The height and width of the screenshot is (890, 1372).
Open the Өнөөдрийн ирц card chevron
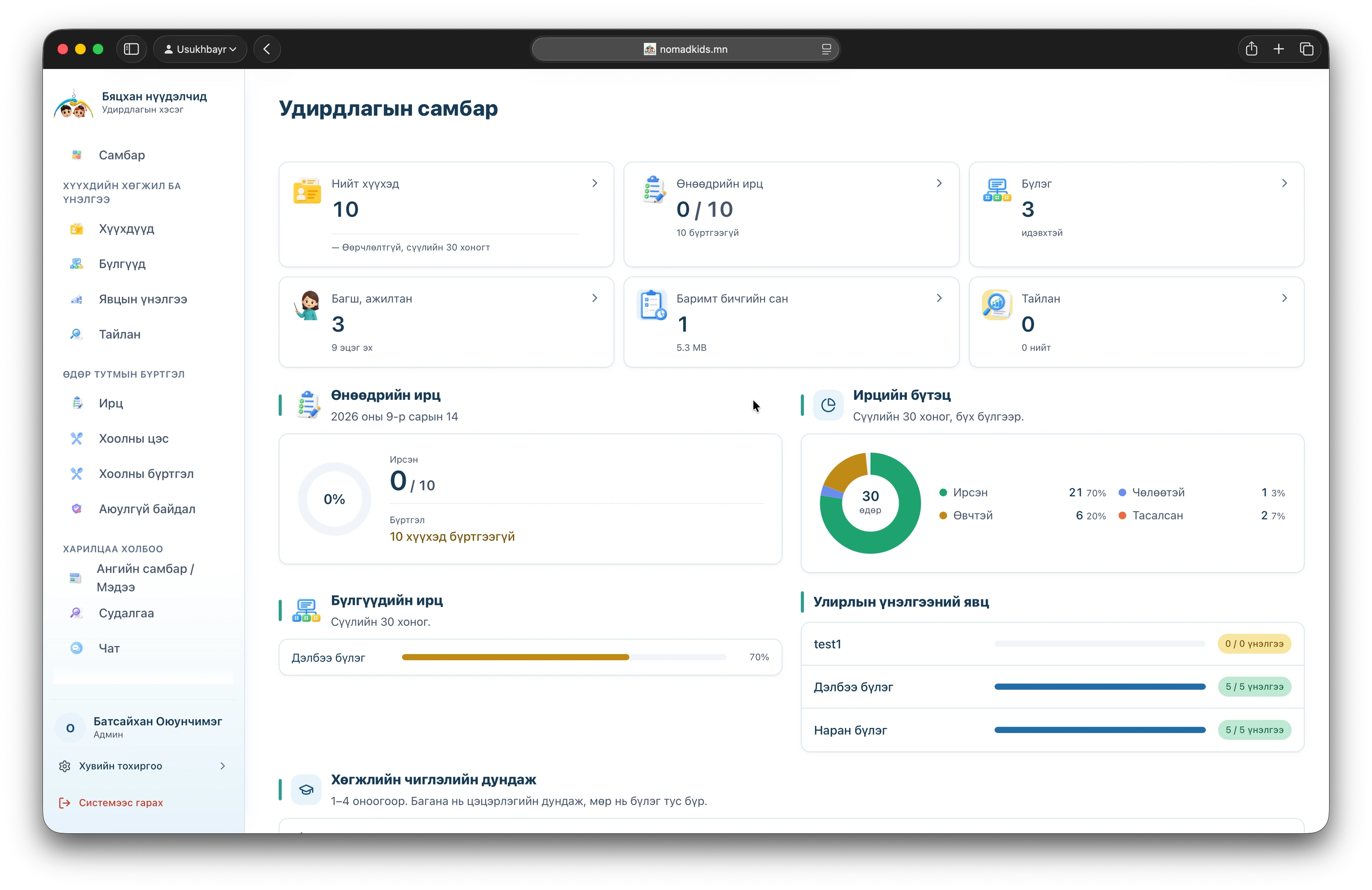(939, 184)
